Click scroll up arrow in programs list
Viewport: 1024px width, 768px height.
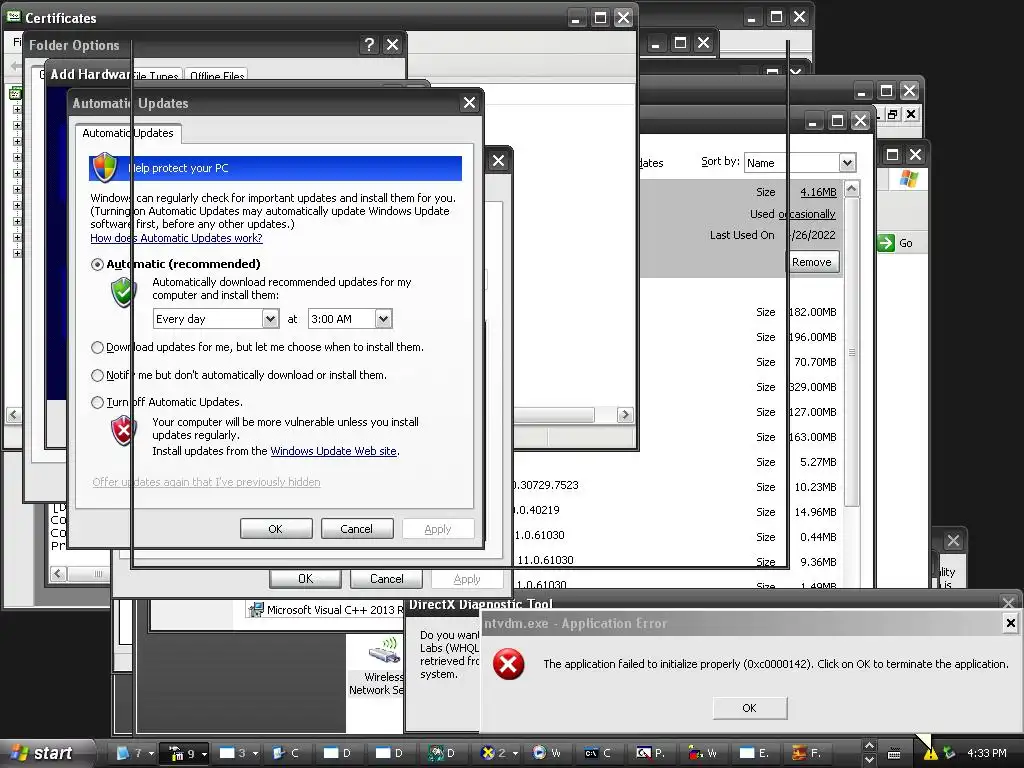[x=852, y=189]
